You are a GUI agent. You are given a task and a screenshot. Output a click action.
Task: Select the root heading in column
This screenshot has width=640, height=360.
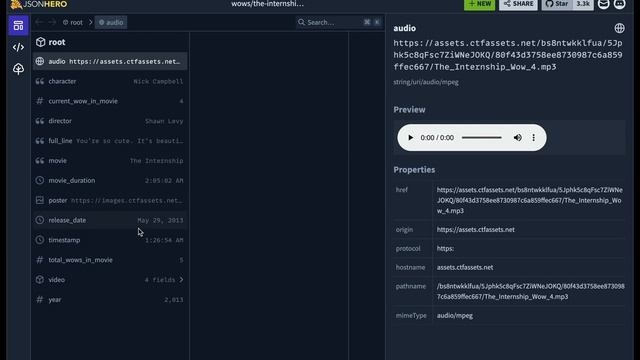(51, 42)
